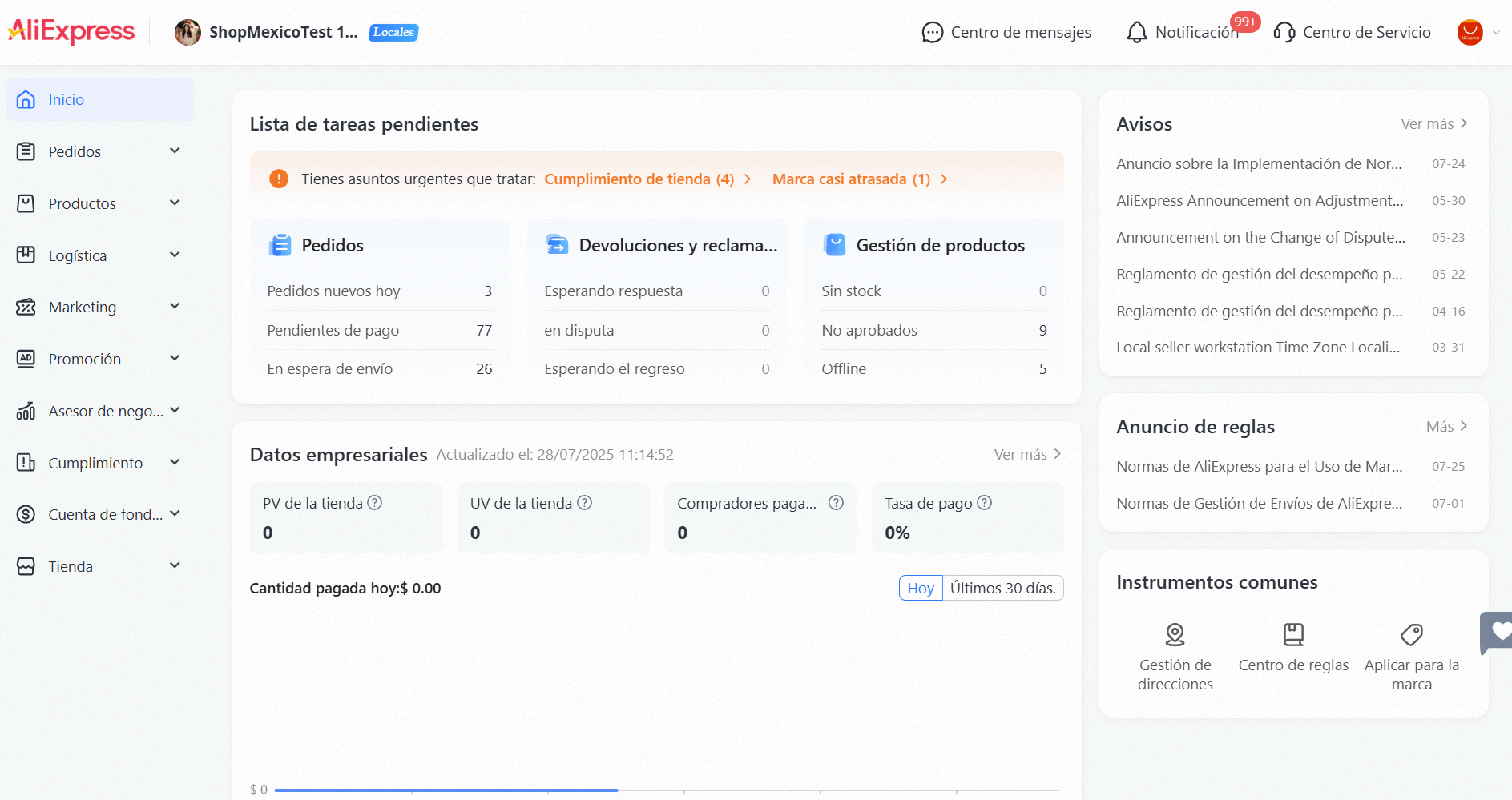The image size is (1512, 800).
Task: Click the Locales badge
Action: pos(393,32)
